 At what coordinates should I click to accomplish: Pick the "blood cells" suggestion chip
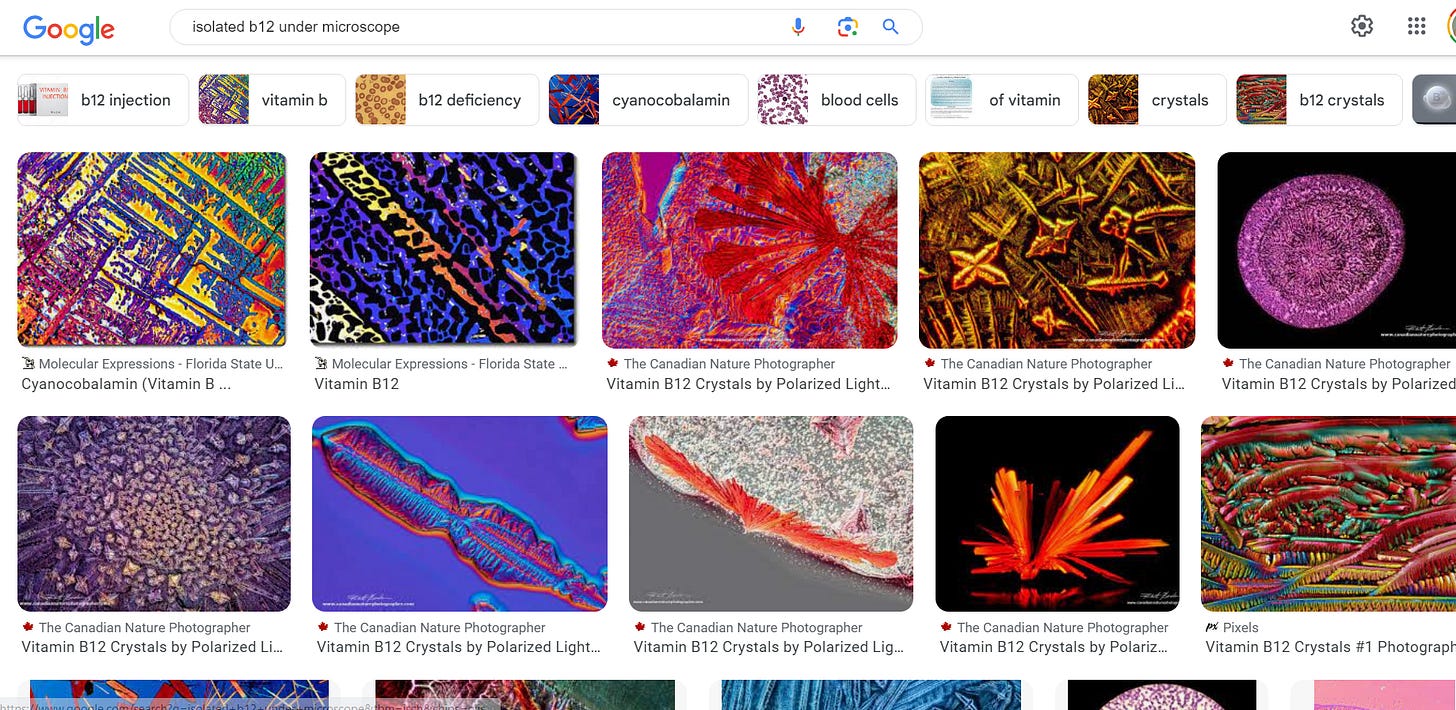[836, 100]
